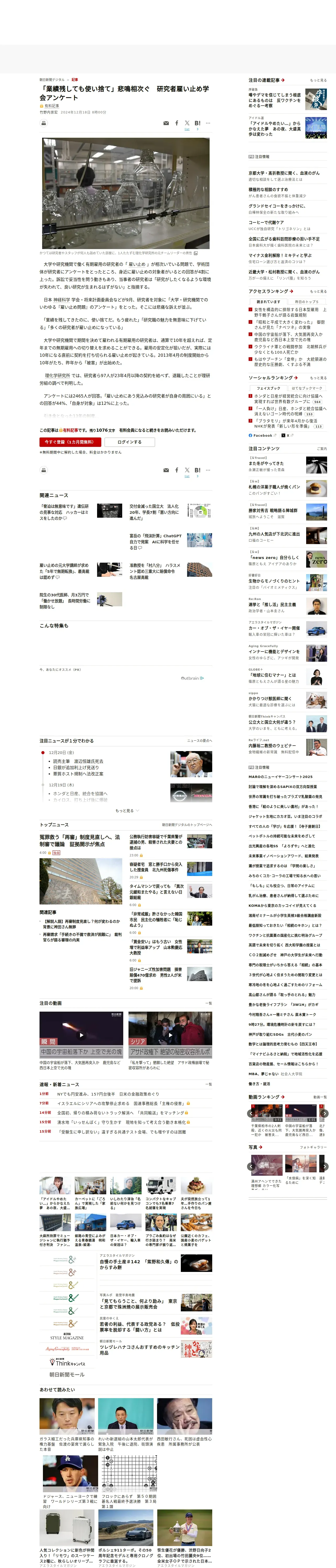Share on Facebook via icon under the byline

pyautogui.click(x=177, y=123)
